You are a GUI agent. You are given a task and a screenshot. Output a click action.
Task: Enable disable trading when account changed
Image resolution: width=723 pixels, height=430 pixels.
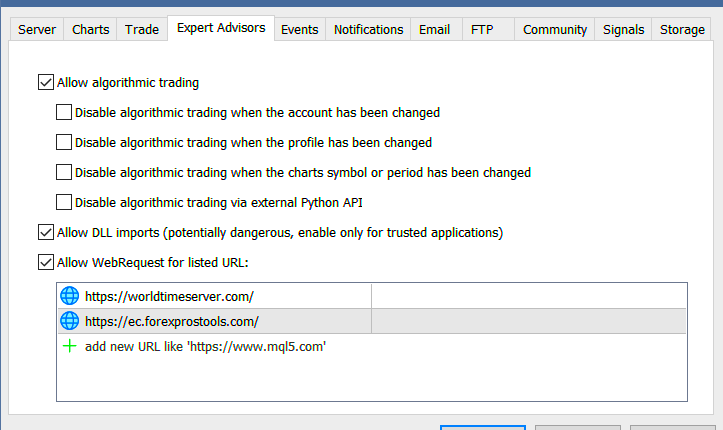[x=65, y=113]
